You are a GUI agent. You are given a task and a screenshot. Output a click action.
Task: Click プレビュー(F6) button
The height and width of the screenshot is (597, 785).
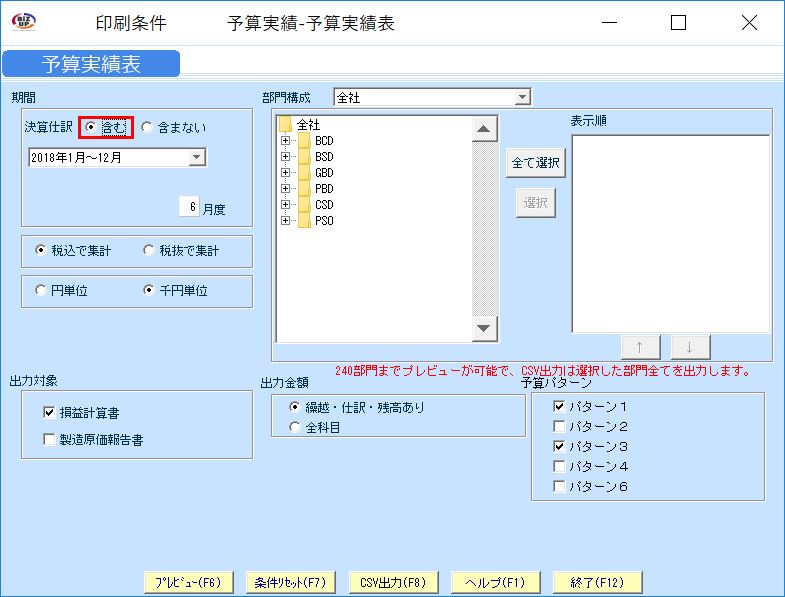189,582
